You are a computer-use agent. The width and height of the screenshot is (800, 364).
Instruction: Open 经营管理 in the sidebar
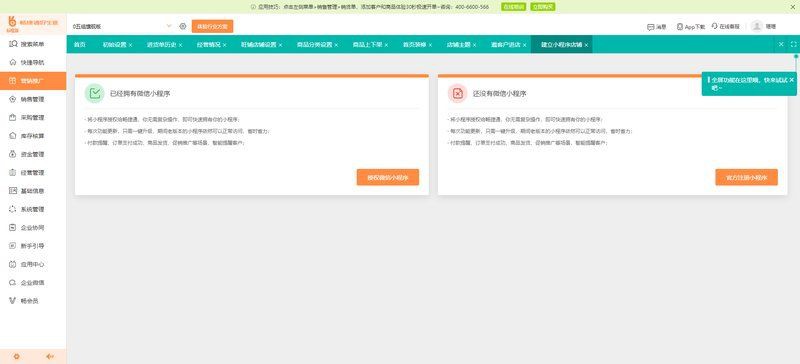pos(33,173)
